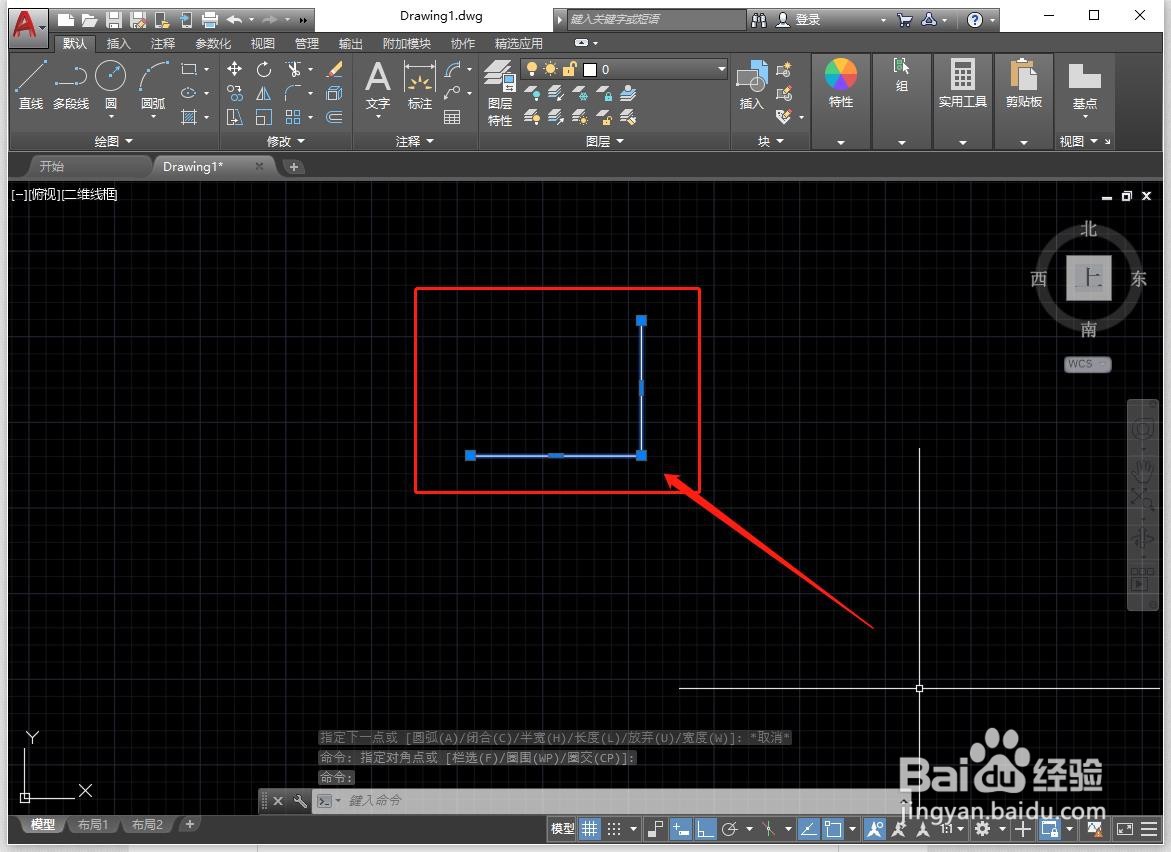Activate the Offset tool icon
This screenshot has width=1171, height=852.
click(335, 117)
